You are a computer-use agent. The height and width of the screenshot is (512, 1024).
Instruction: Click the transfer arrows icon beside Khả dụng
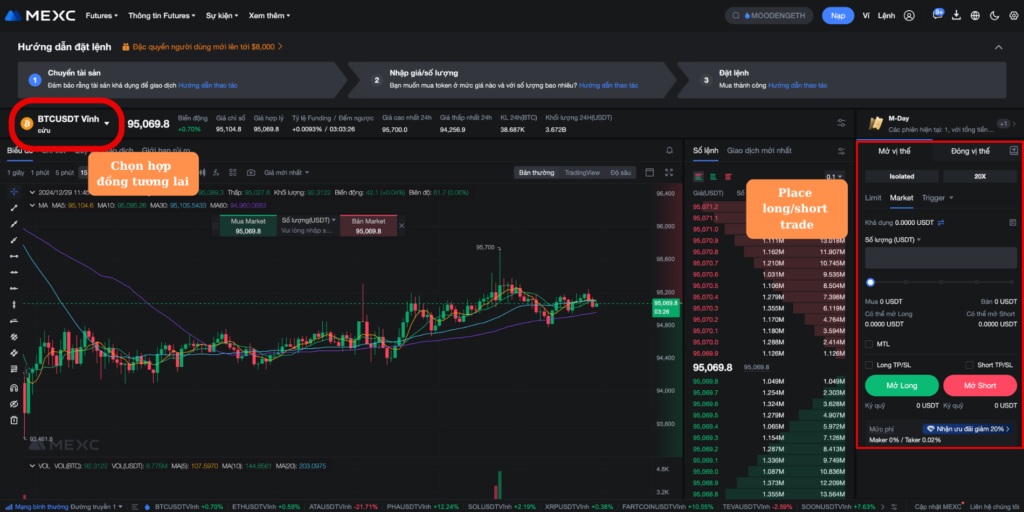pyautogui.click(x=941, y=222)
